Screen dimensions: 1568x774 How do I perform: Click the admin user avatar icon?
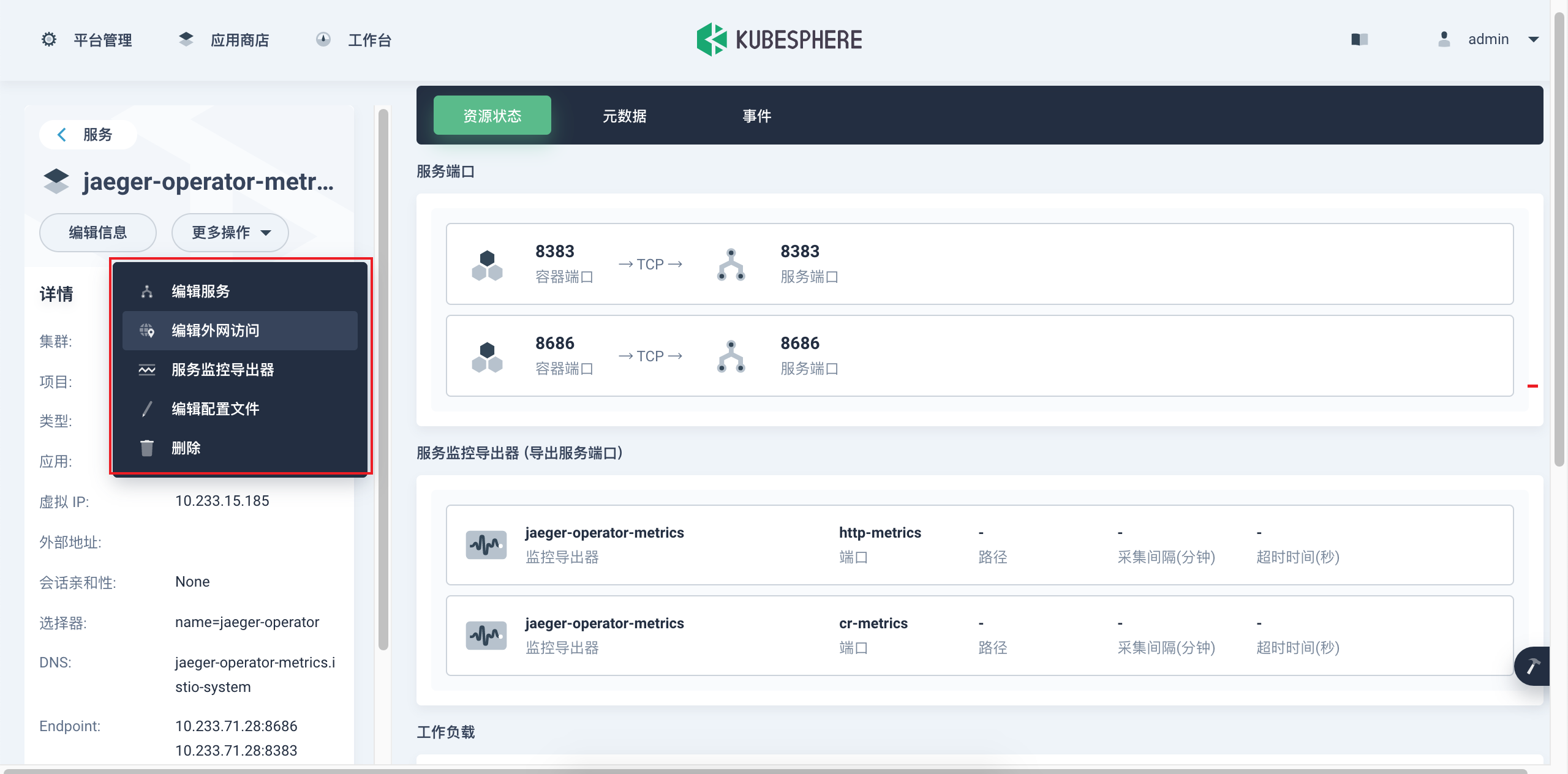1443,39
